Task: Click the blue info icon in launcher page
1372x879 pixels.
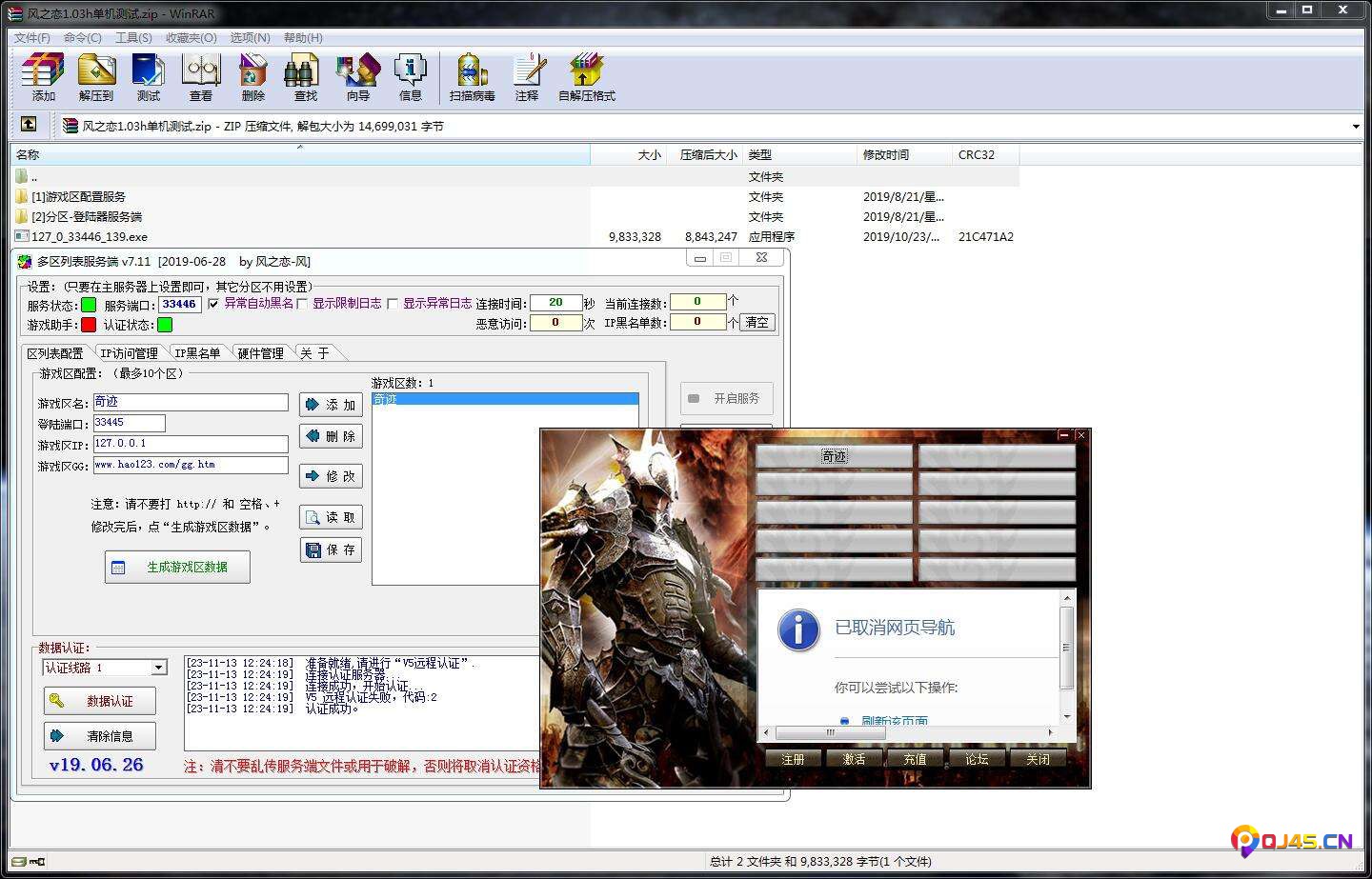Action: [798, 629]
